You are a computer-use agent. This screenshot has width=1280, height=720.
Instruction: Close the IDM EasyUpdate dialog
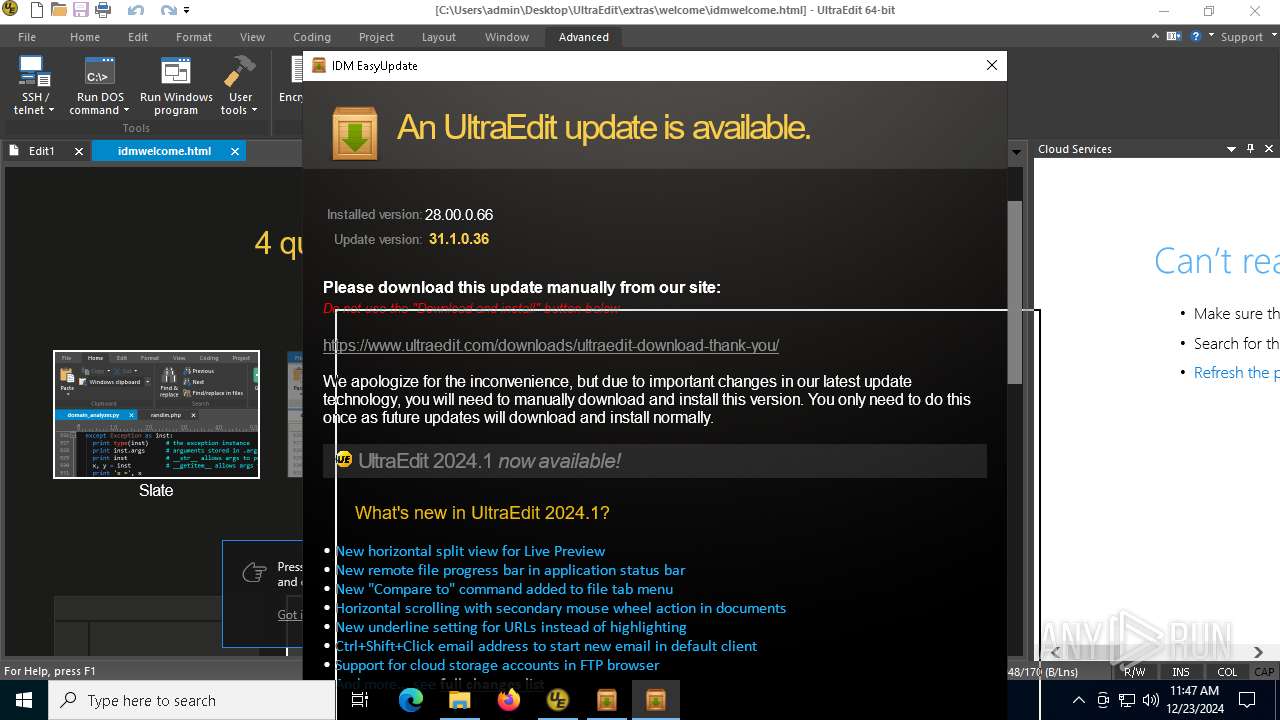991,65
